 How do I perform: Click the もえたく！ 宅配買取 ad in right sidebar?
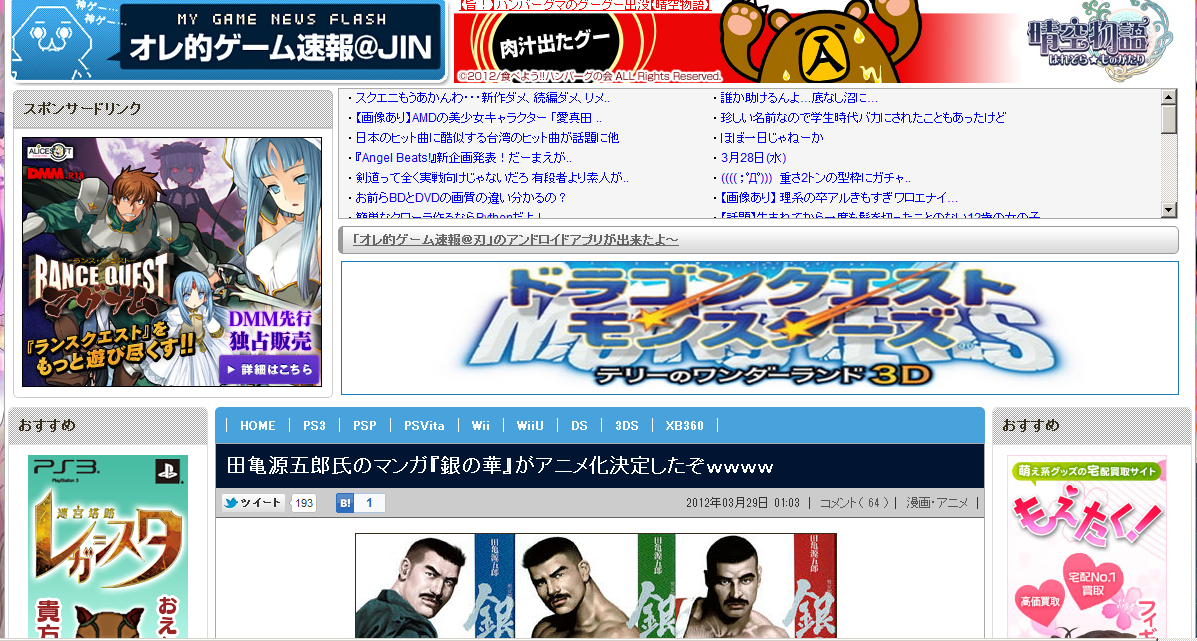pos(1087,547)
